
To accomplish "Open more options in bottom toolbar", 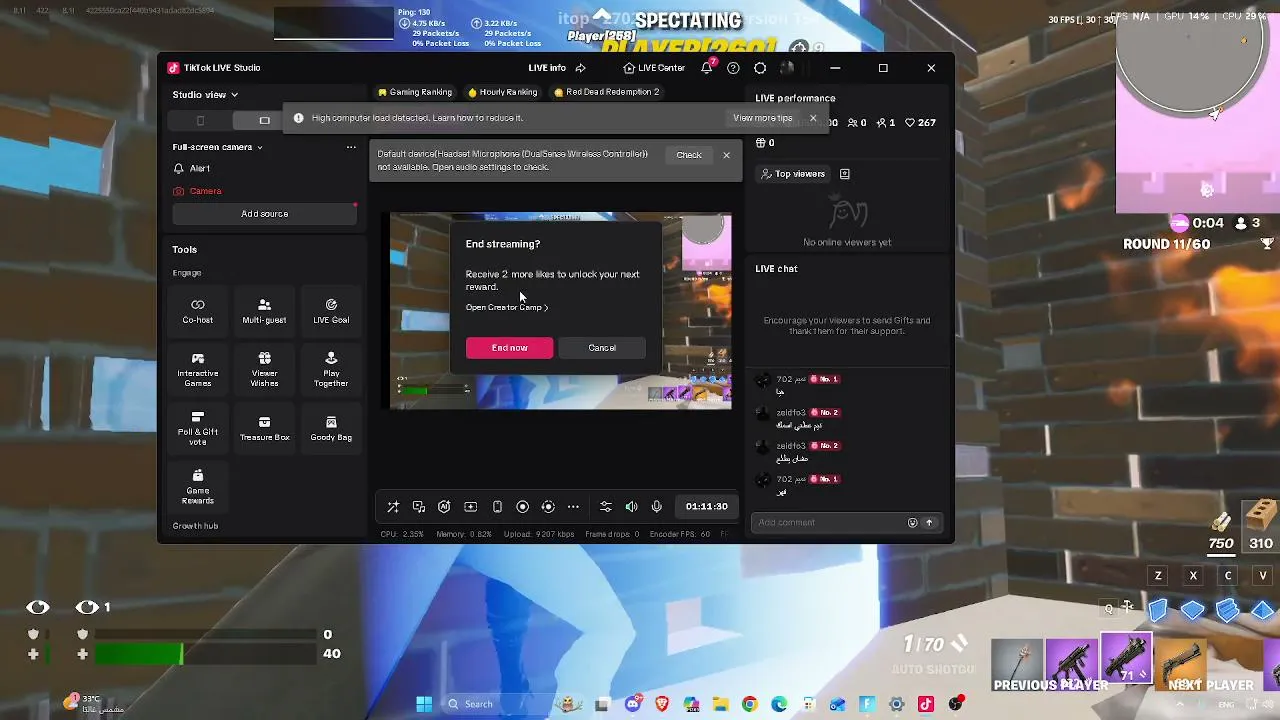I will pyautogui.click(x=573, y=507).
